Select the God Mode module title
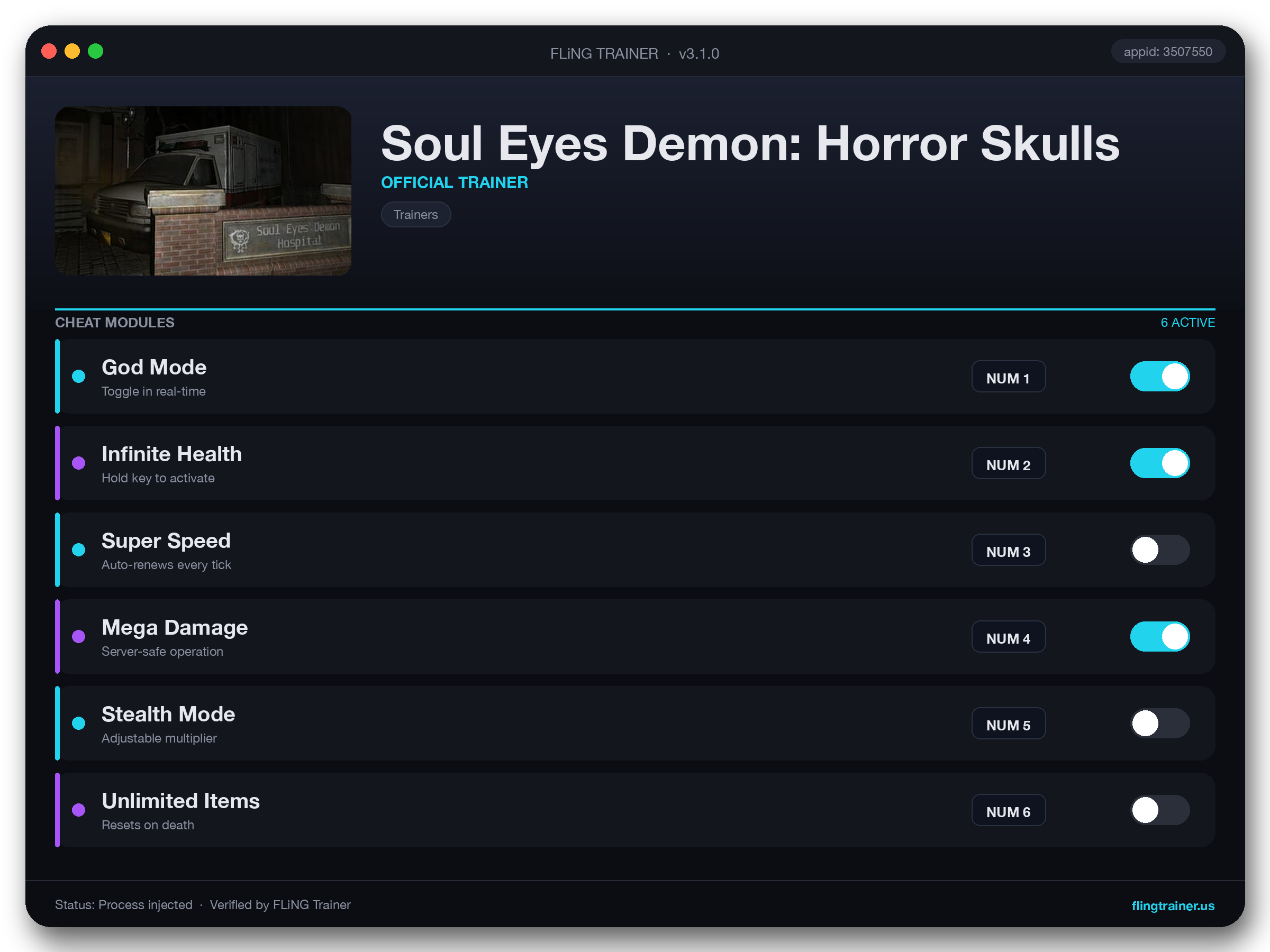Screen dimensions: 1270x952 pyautogui.click(x=154, y=367)
